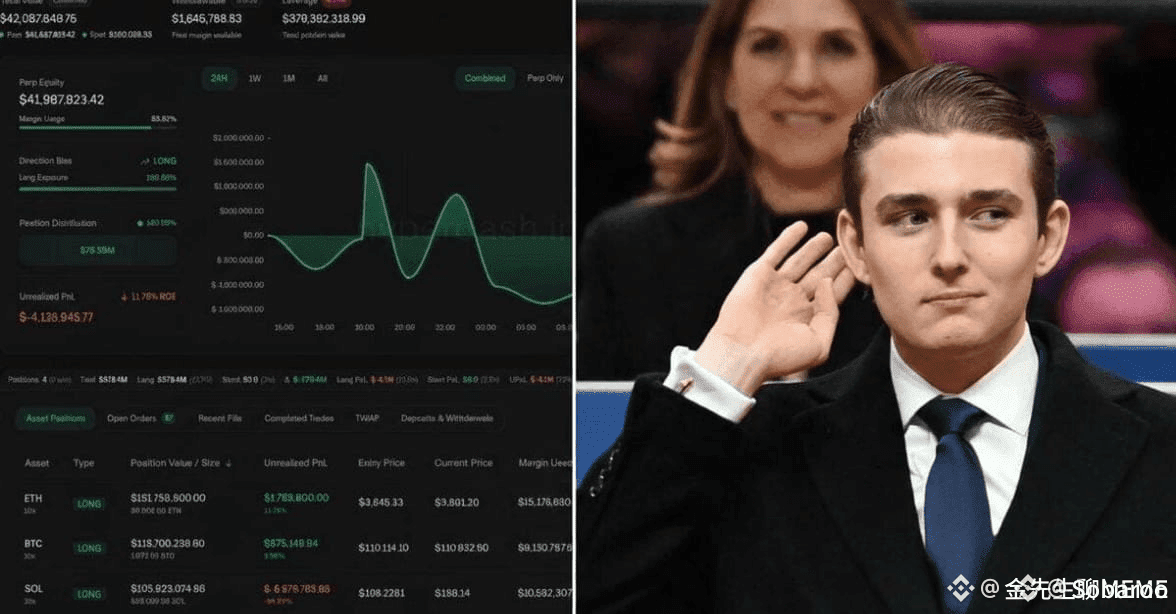The height and width of the screenshot is (614, 1176).
Task: Open the Recent Fills tab
Action: pyautogui.click(x=220, y=418)
